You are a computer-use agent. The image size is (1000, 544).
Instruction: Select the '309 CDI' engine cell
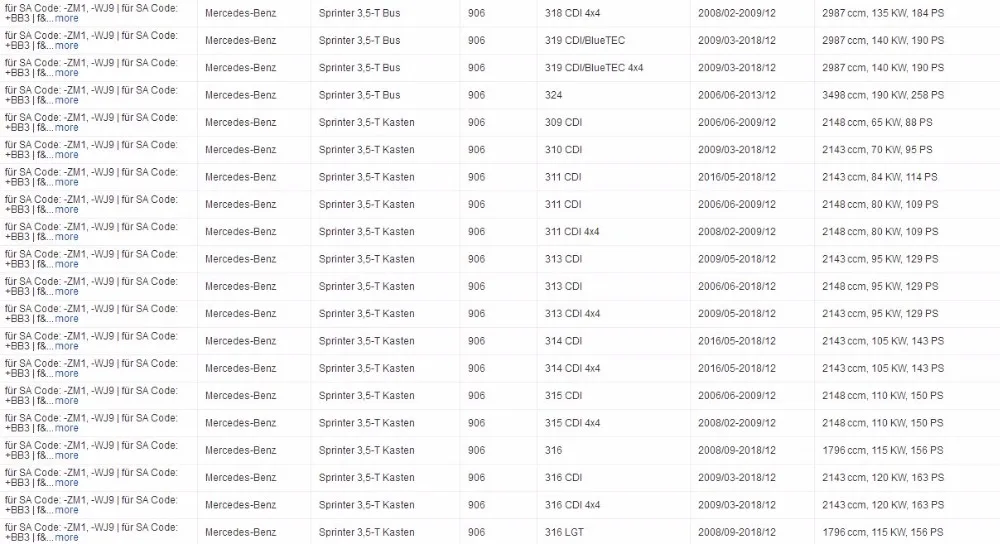click(x=563, y=122)
